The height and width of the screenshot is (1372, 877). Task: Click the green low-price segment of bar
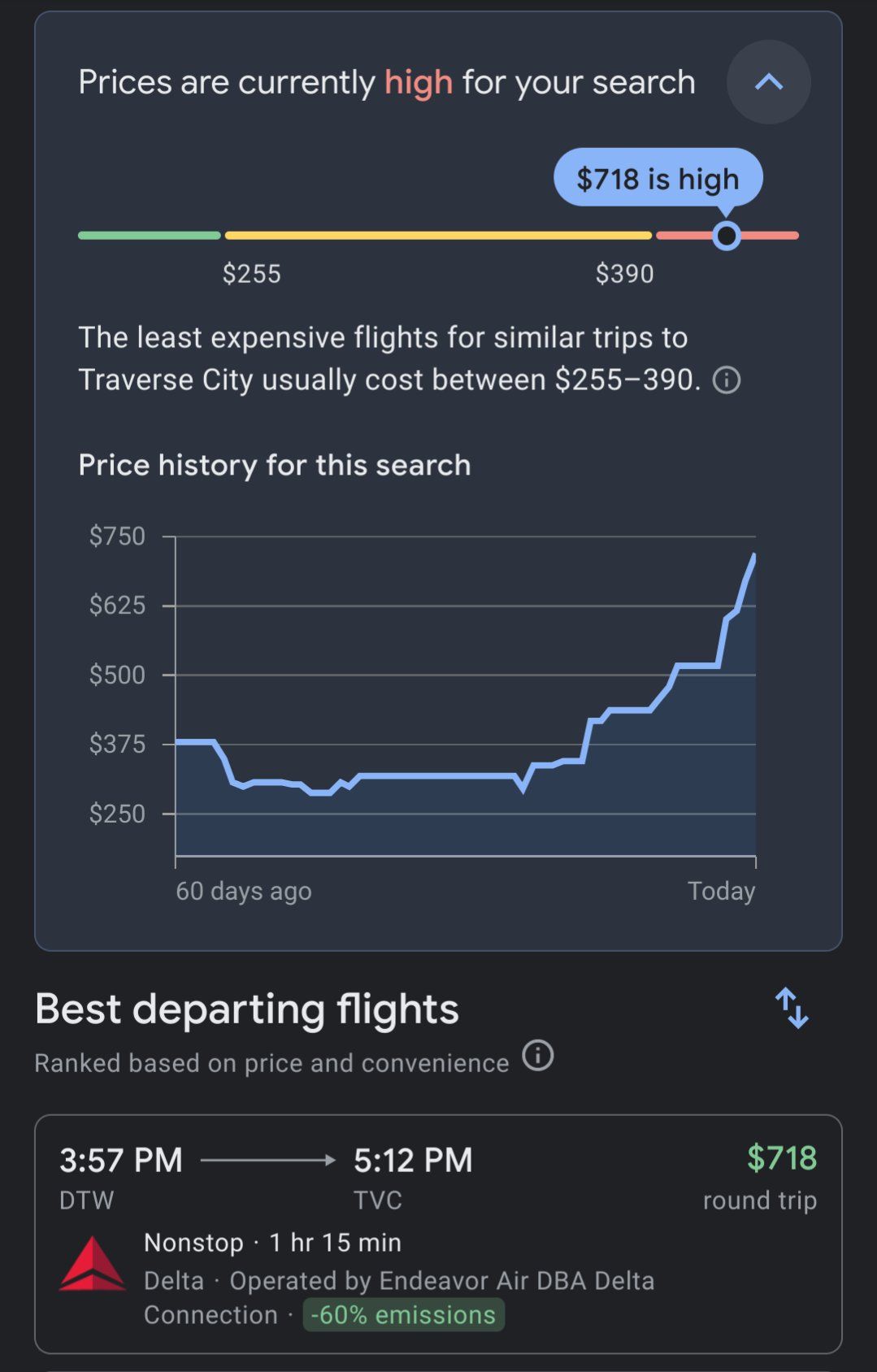tap(150, 236)
